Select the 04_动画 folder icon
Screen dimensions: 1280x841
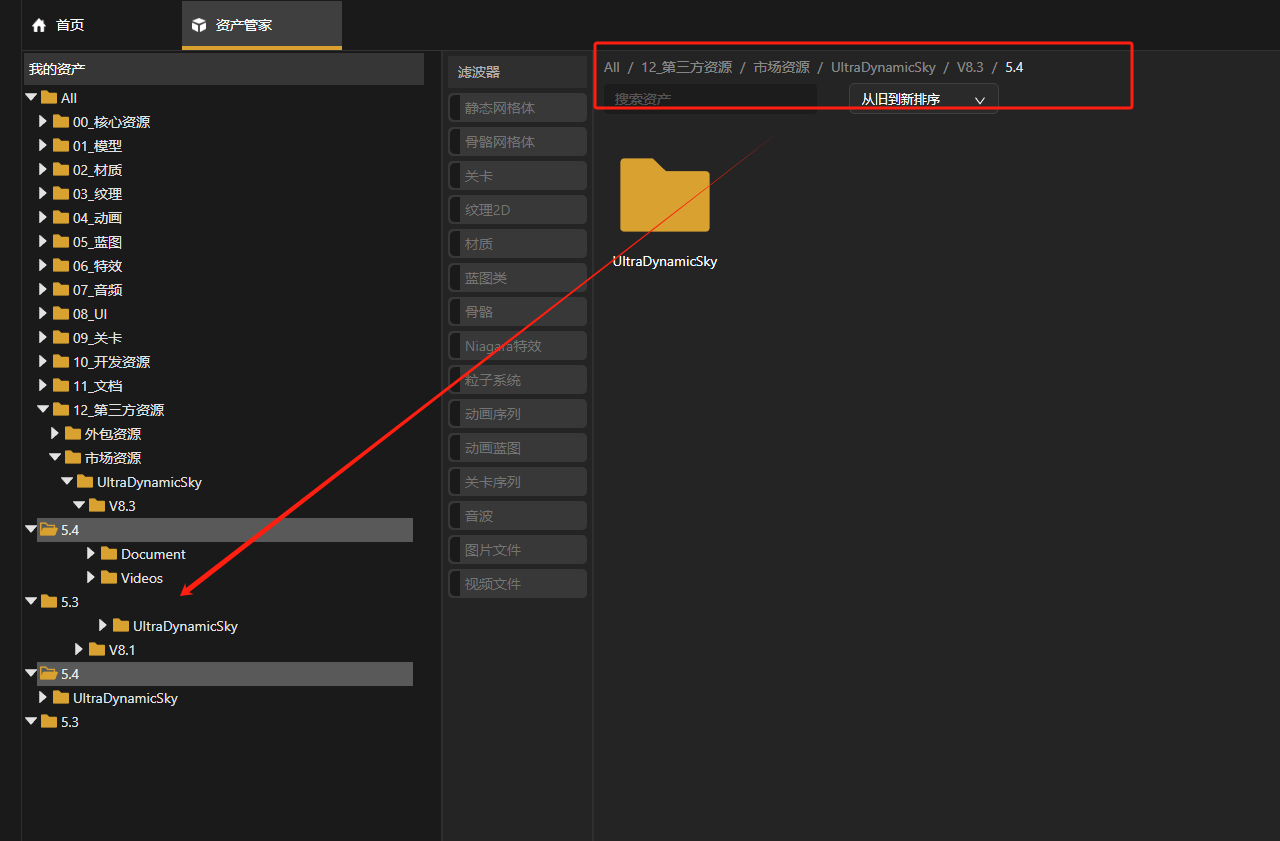(x=61, y=218)
